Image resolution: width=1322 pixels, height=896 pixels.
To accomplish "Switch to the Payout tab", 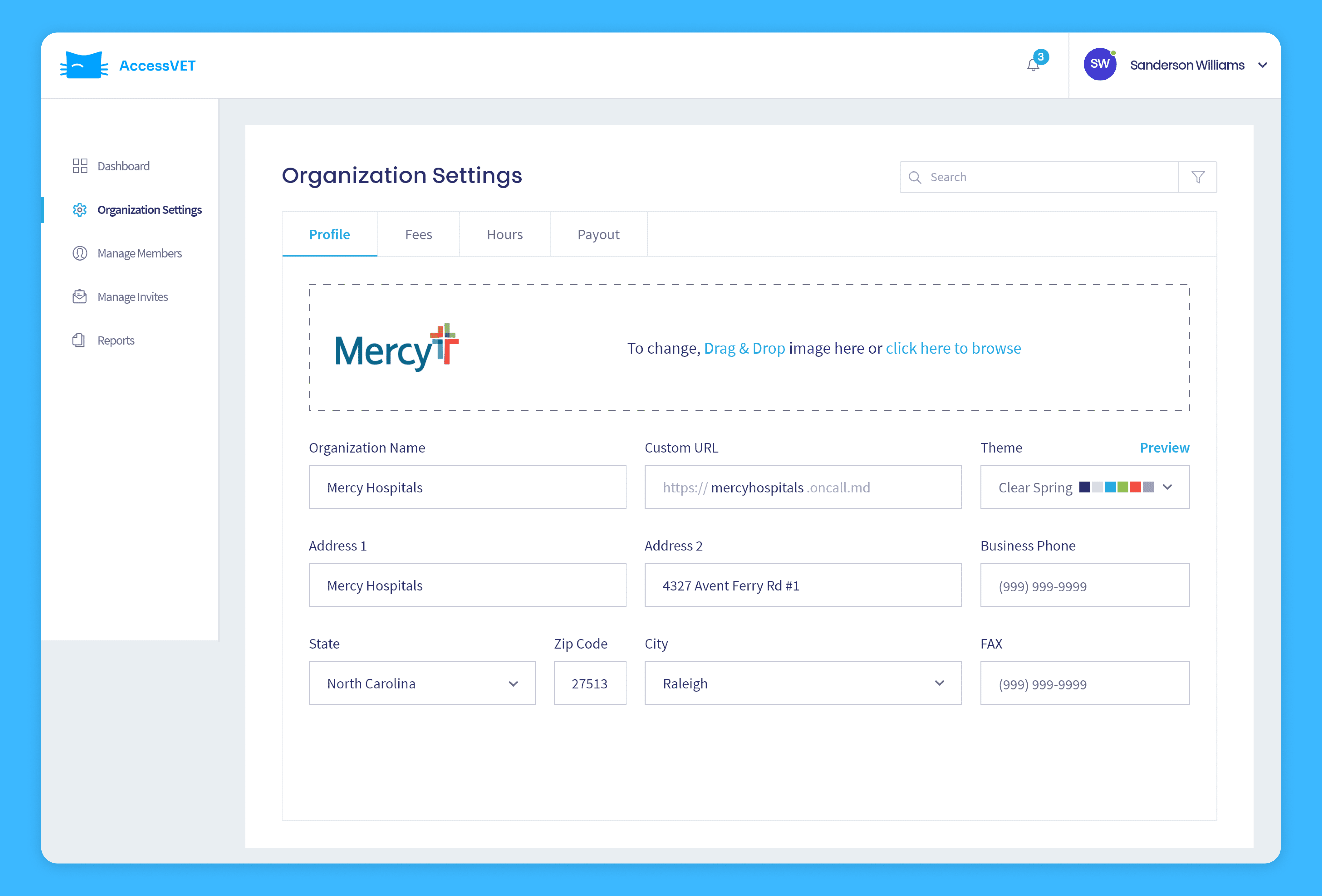I will click(598, 234).
